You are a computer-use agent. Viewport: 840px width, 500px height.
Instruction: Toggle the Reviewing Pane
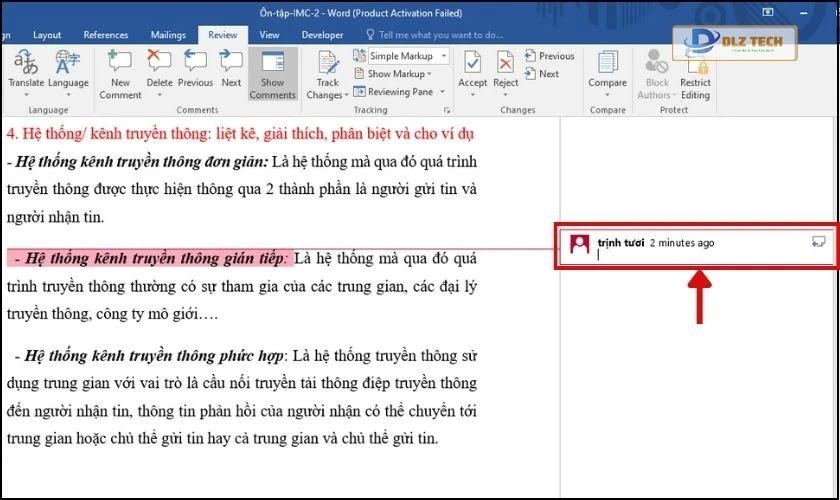click(400, 92)
